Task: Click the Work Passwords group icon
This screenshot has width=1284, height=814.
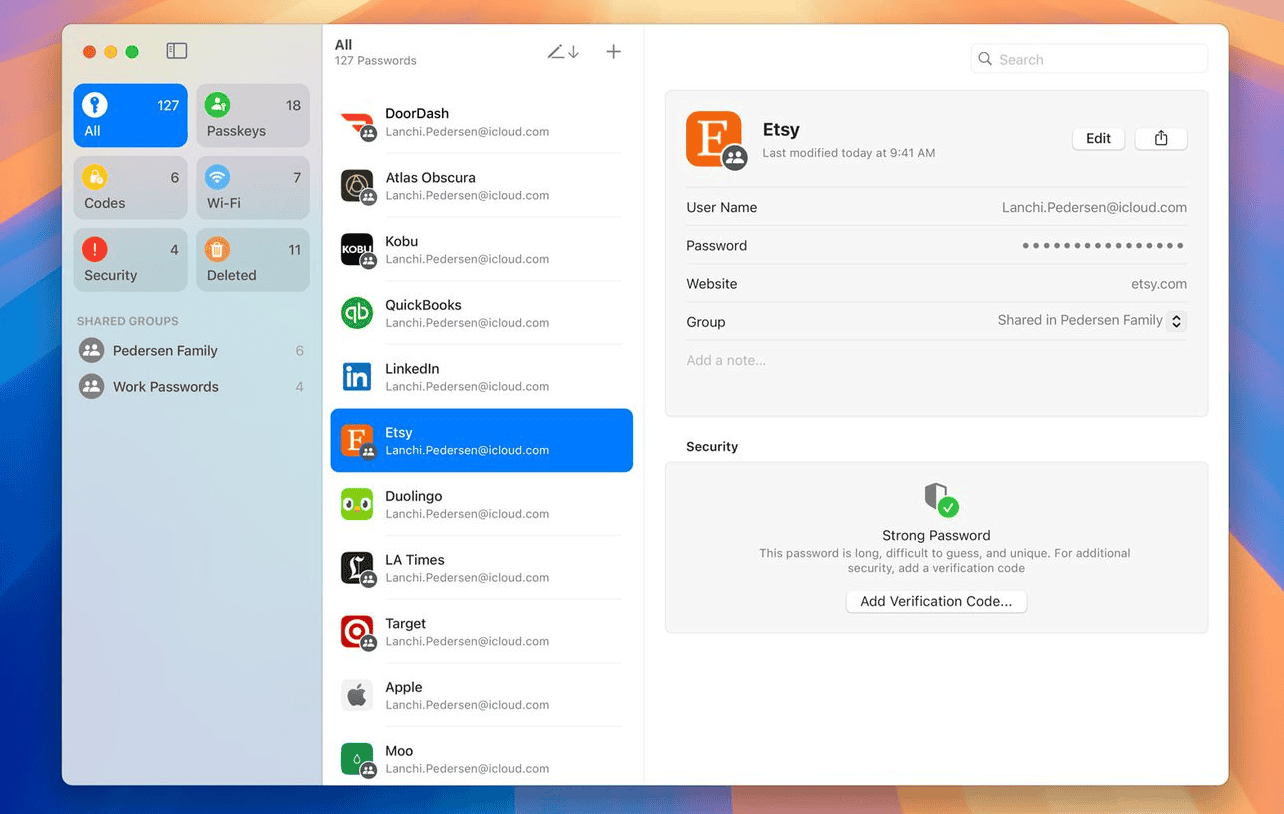Action: [x=92, y=387]
